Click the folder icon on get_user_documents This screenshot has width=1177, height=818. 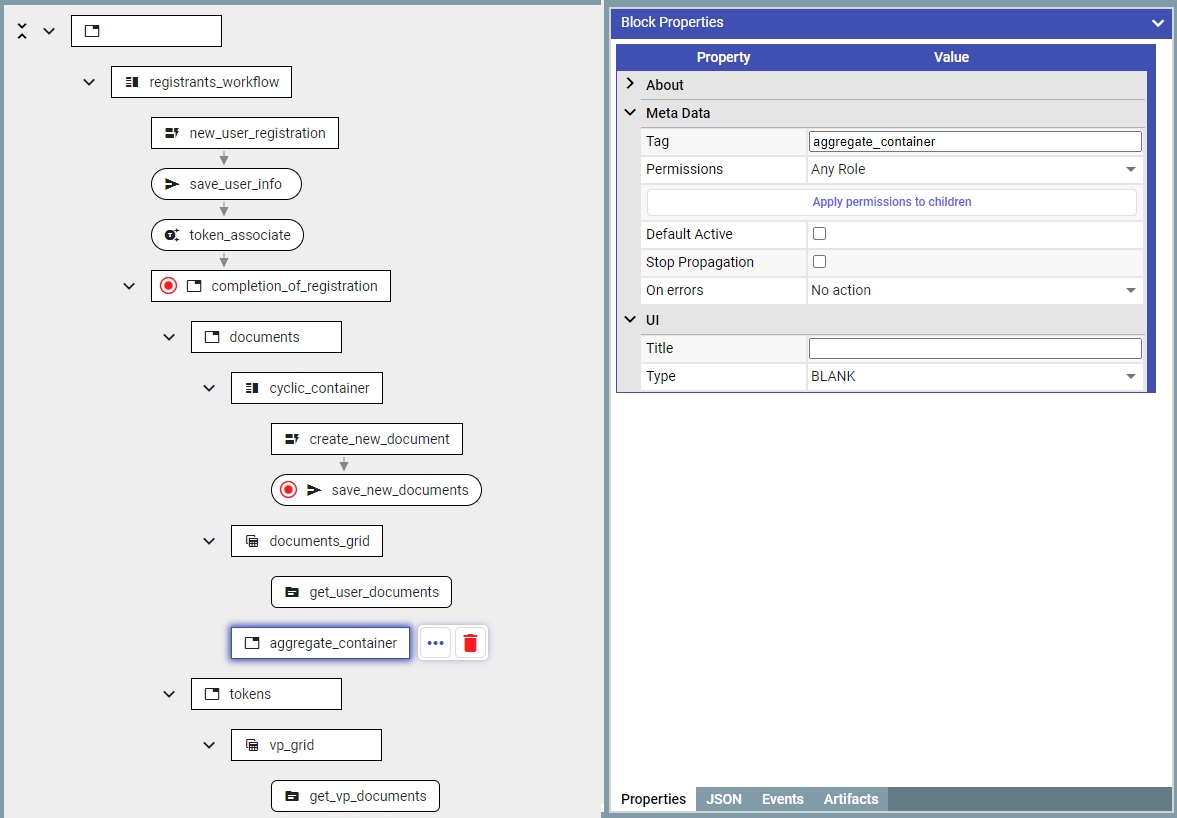292,592
